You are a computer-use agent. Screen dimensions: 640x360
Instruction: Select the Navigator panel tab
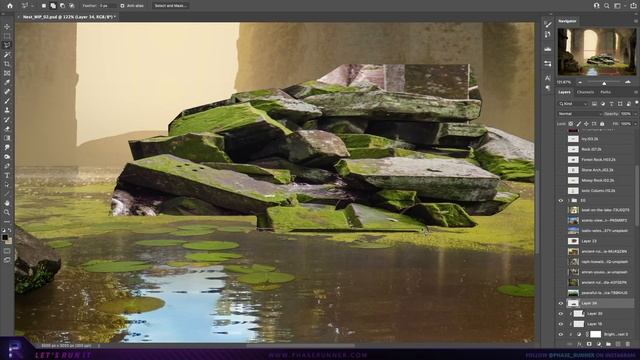(x=567, y=21)
